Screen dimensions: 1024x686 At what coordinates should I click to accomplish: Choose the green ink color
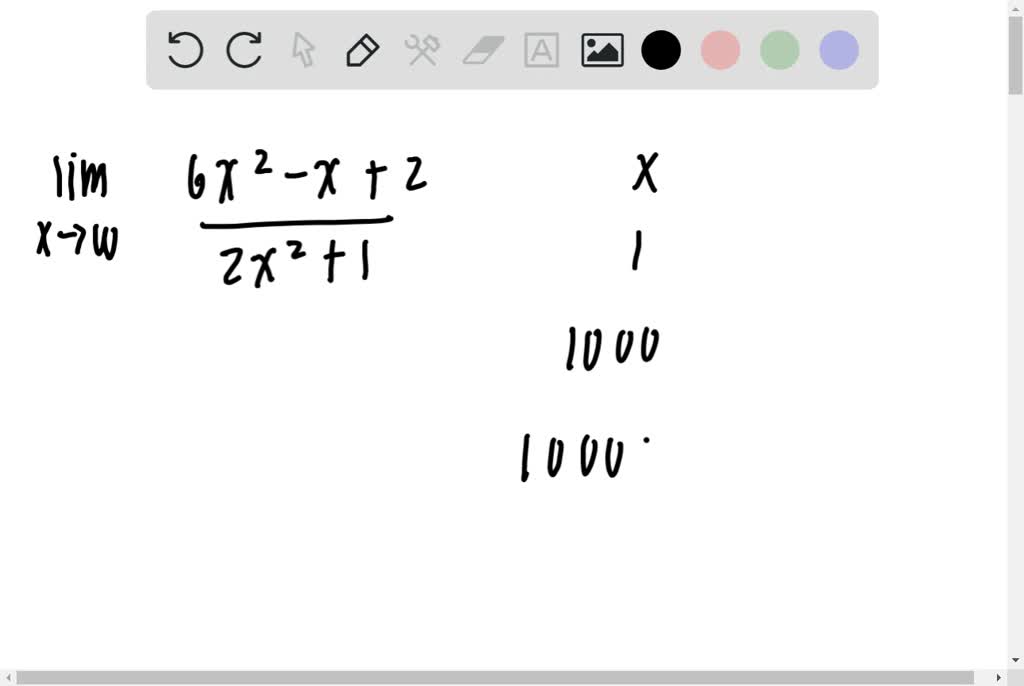(779, 49)
